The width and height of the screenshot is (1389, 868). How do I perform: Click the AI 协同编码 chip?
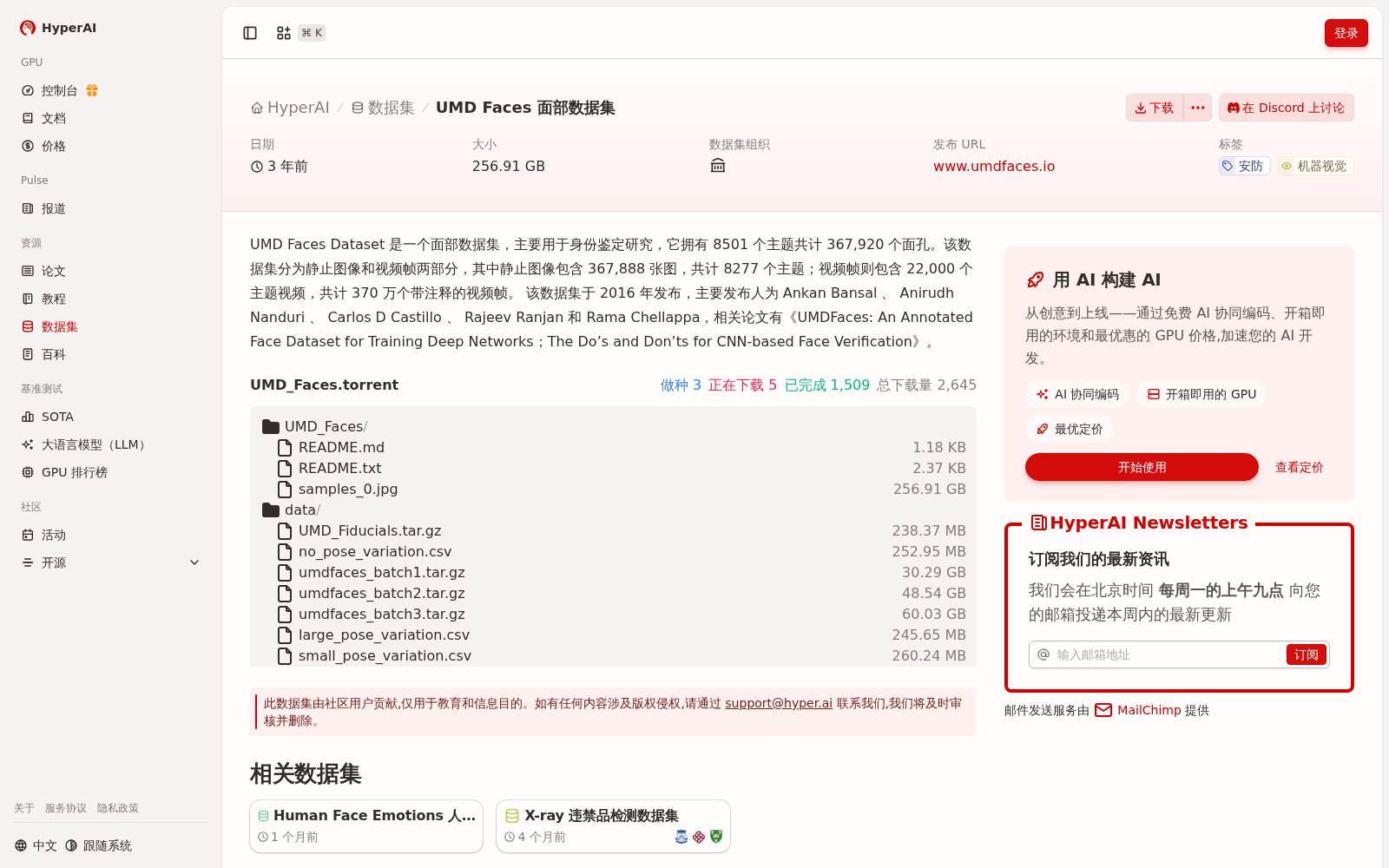click(1077, 394)
